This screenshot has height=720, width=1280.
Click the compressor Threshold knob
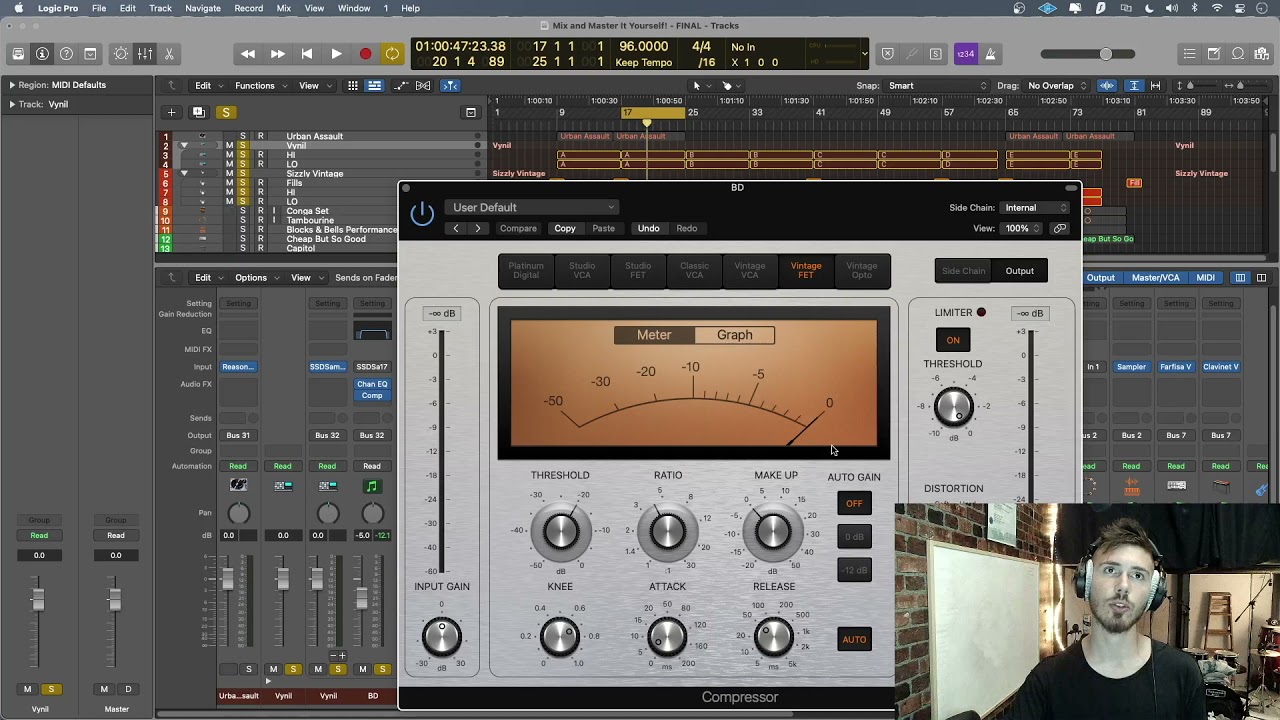560,532
